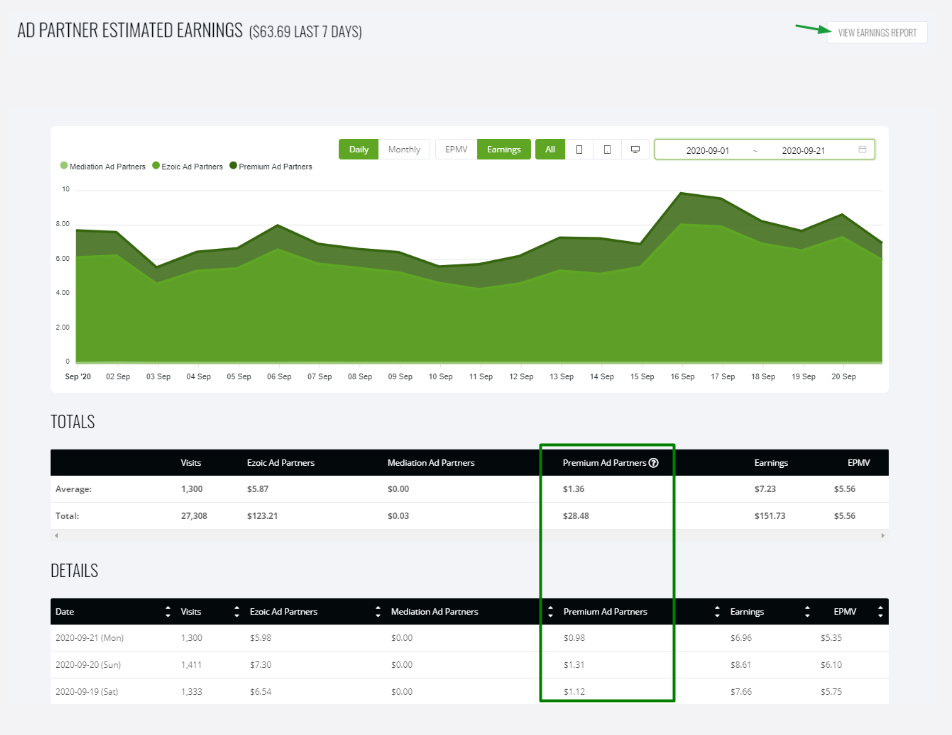
Task: Select the All devices tab
Action: 549,150
